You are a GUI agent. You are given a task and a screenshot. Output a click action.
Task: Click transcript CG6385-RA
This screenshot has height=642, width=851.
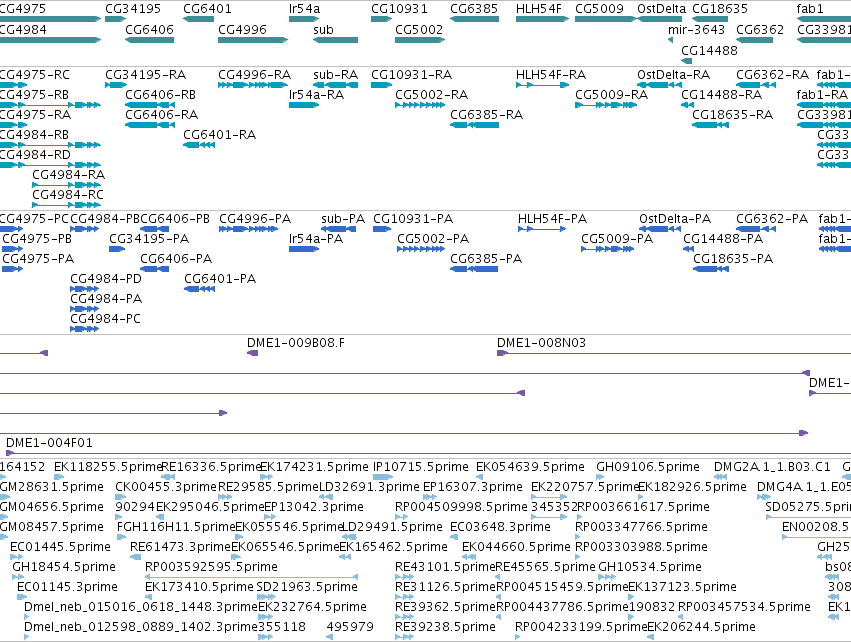[x=486, y=115]
